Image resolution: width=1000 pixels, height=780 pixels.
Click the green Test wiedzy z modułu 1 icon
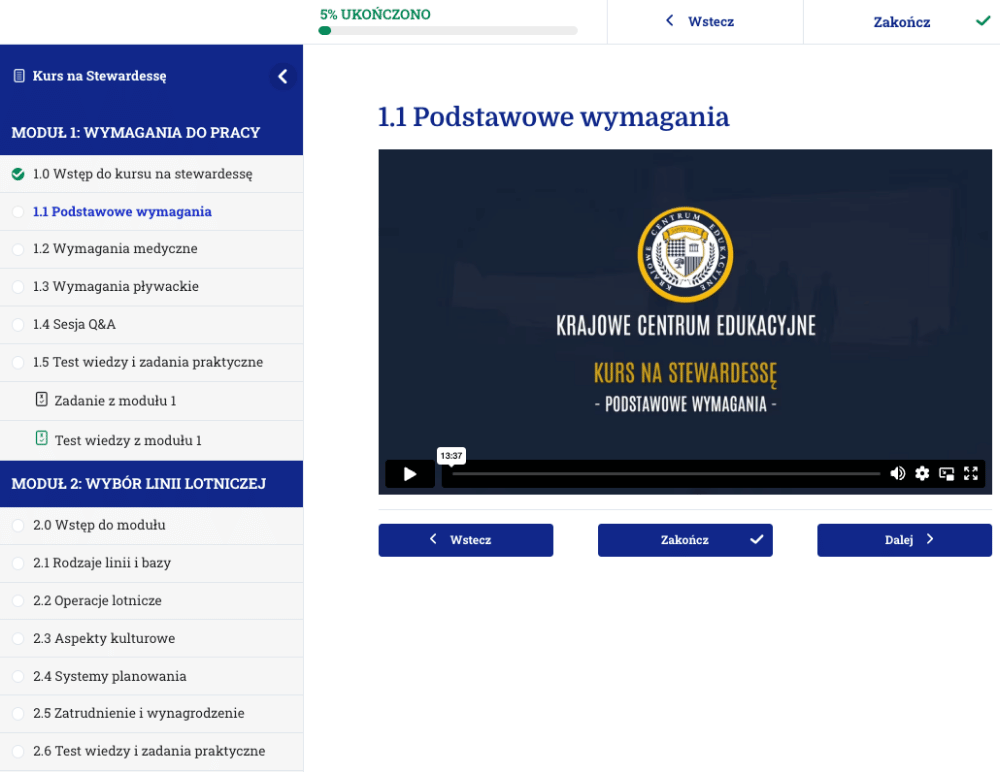click(x=41, y=438)
